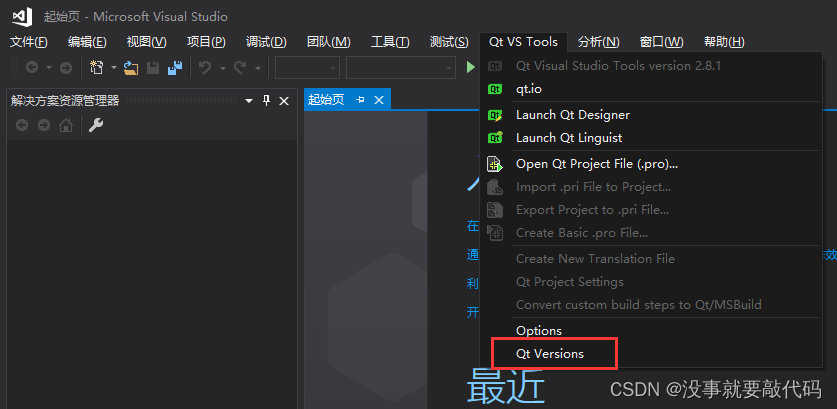Open the 项目(P) menu
This screenshot has width=837, height=409.
pyautogui.click(x=206, y=42)
